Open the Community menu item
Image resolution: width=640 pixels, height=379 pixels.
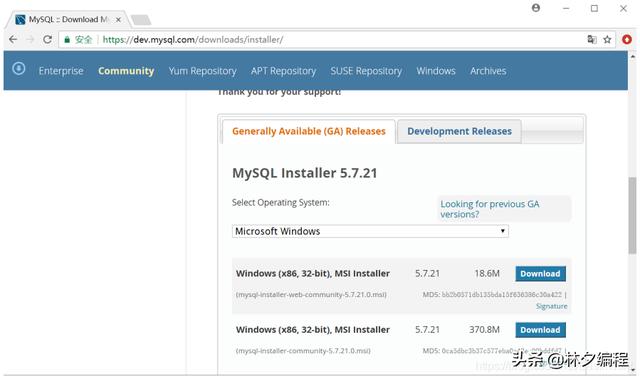126,71
